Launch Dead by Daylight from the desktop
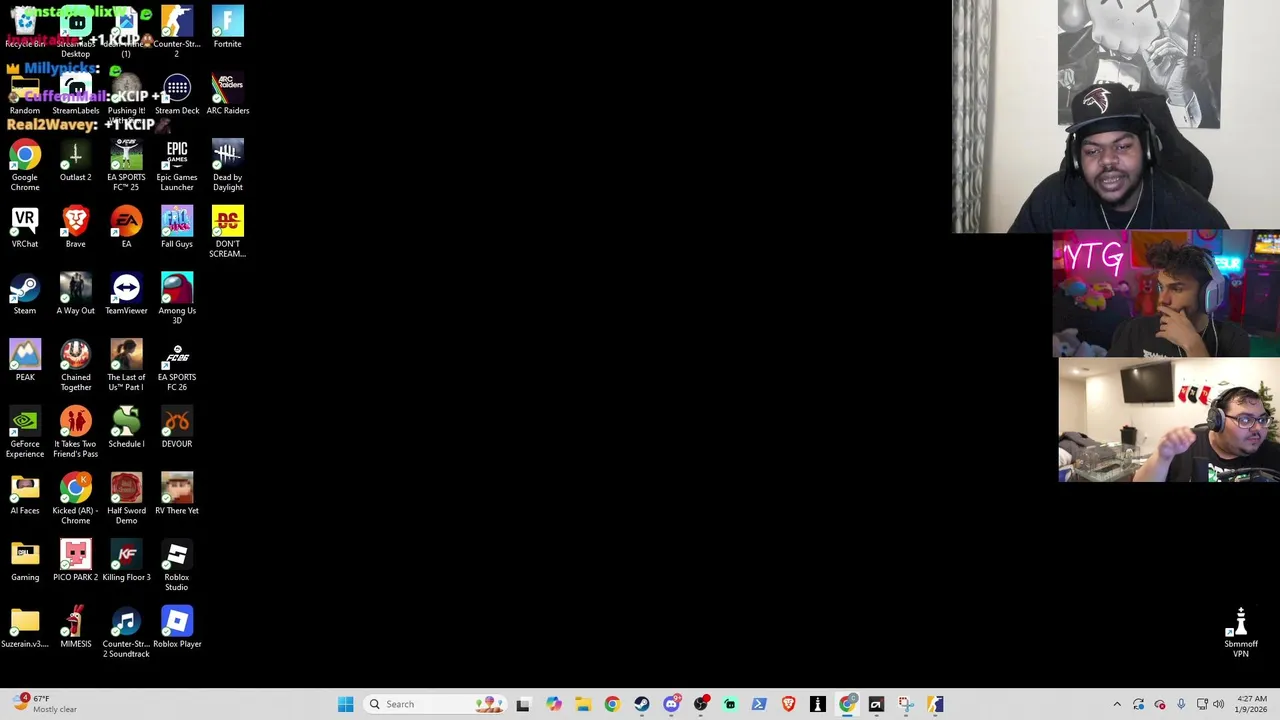The image size is (1280, 720). (227, 166)
